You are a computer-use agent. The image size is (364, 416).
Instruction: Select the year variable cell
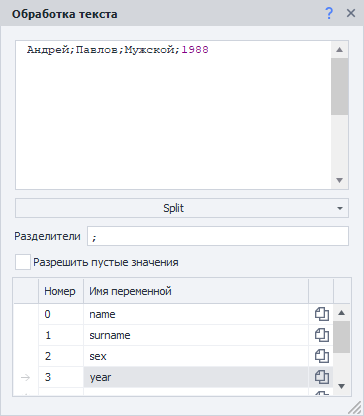196,377
